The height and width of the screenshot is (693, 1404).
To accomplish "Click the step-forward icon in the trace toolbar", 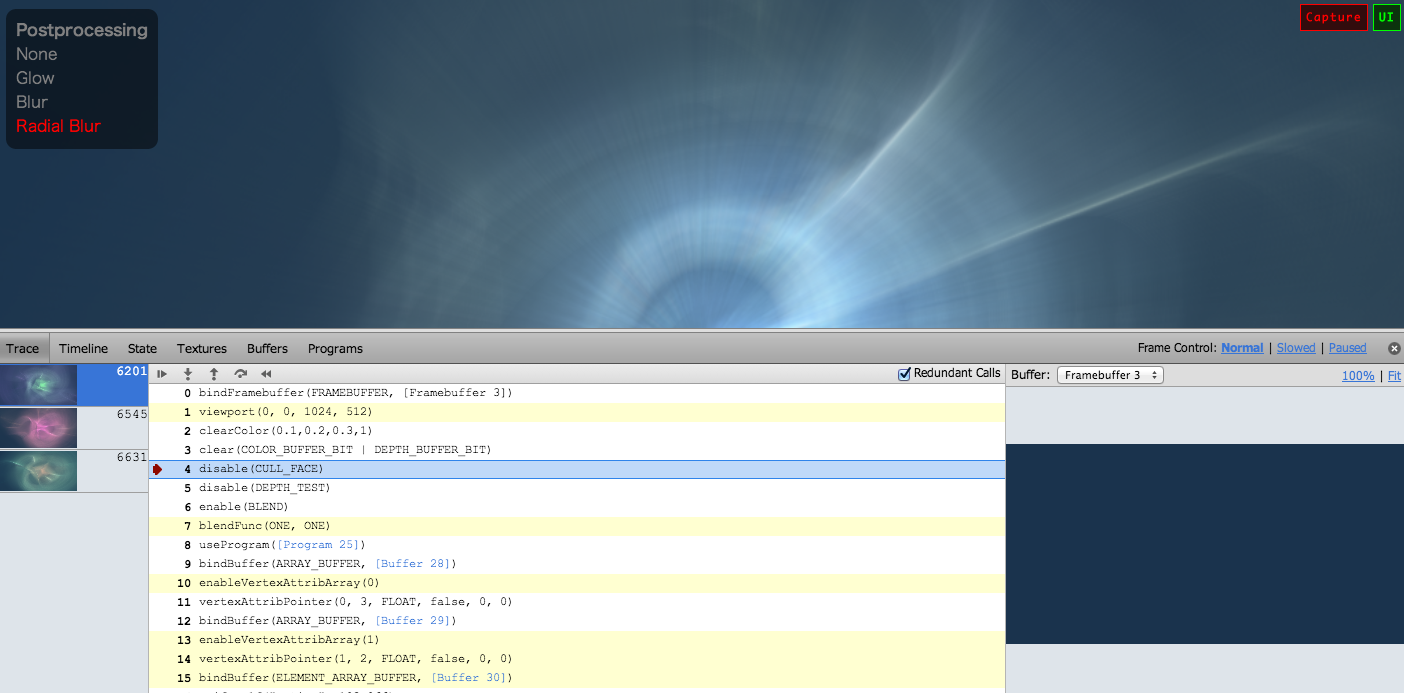I will [188, 373].
